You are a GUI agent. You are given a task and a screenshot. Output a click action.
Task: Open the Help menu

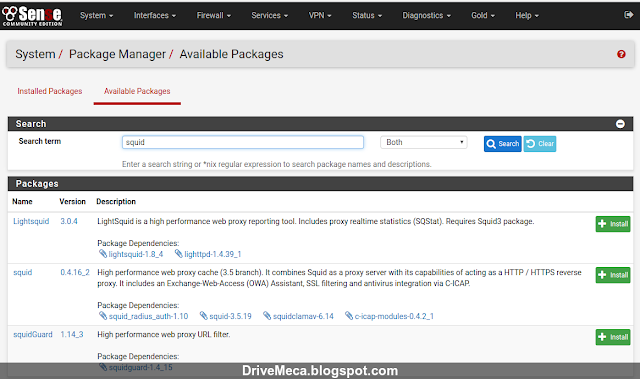[527, 16]
